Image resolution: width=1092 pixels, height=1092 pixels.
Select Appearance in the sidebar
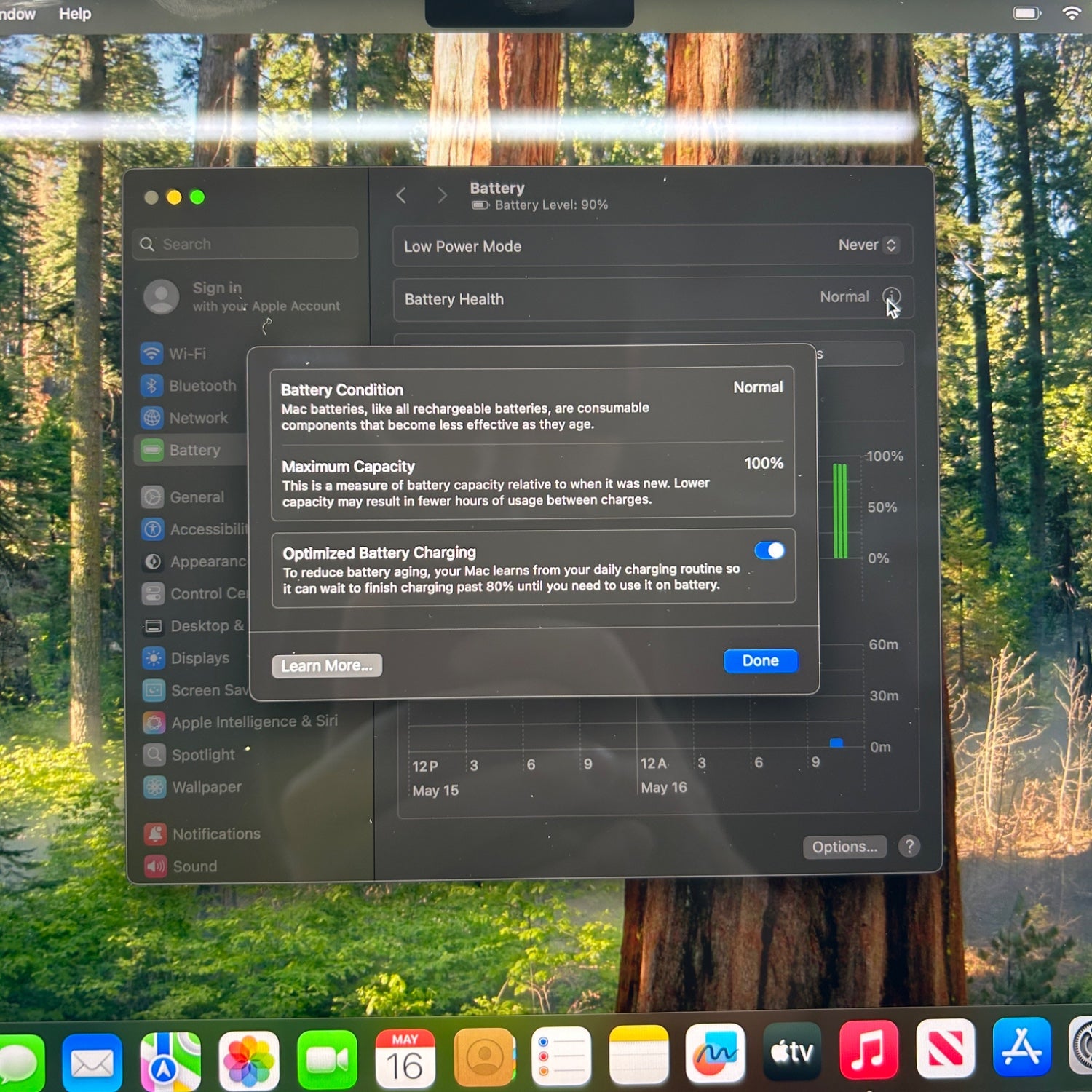tap(194, 561)
